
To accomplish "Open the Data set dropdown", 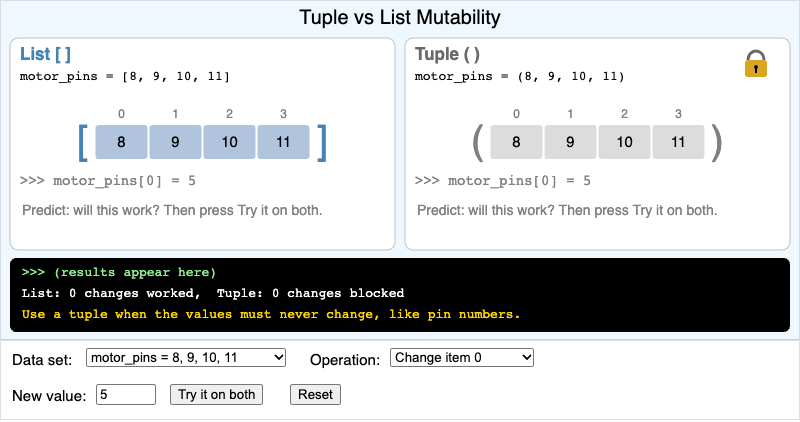I will click(186, 358).
